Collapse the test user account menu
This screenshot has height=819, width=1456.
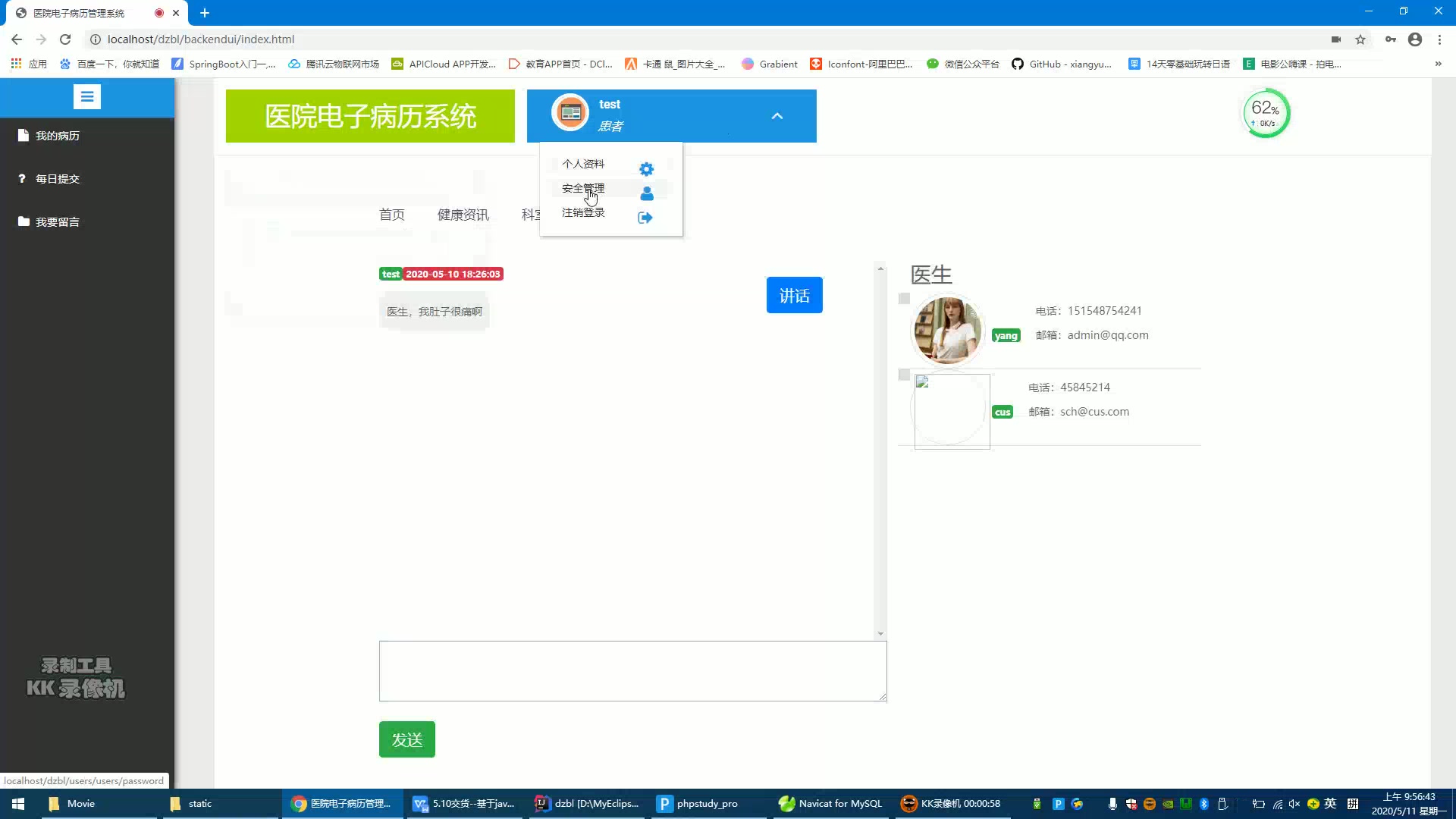777,116
